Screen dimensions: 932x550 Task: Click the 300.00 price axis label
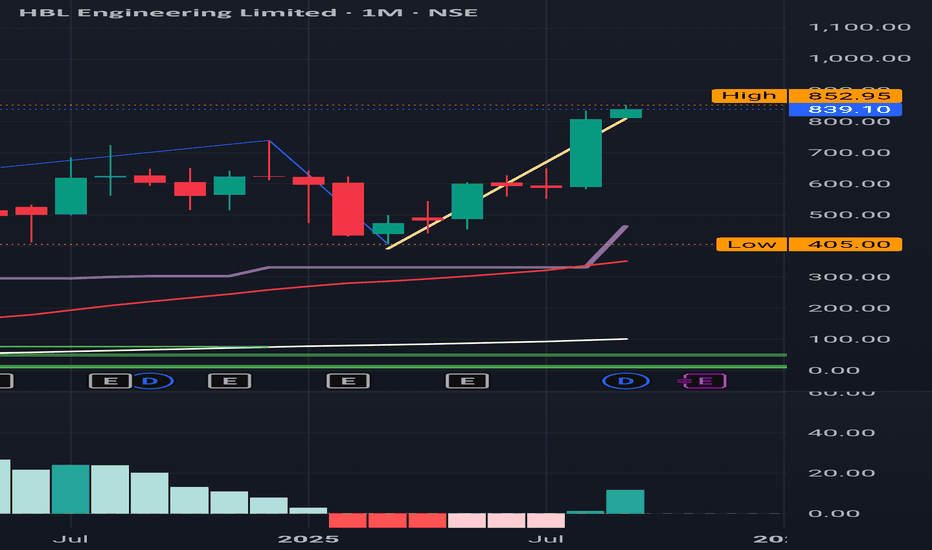(x=849, y=277)
